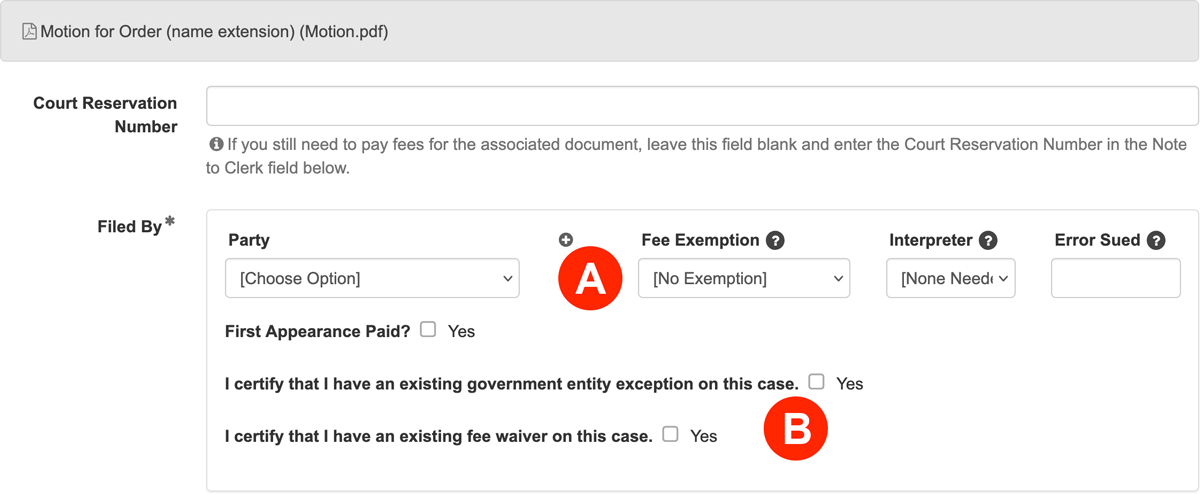
Task: Click the Court Reservation Number text field
Action: (702, 106)
